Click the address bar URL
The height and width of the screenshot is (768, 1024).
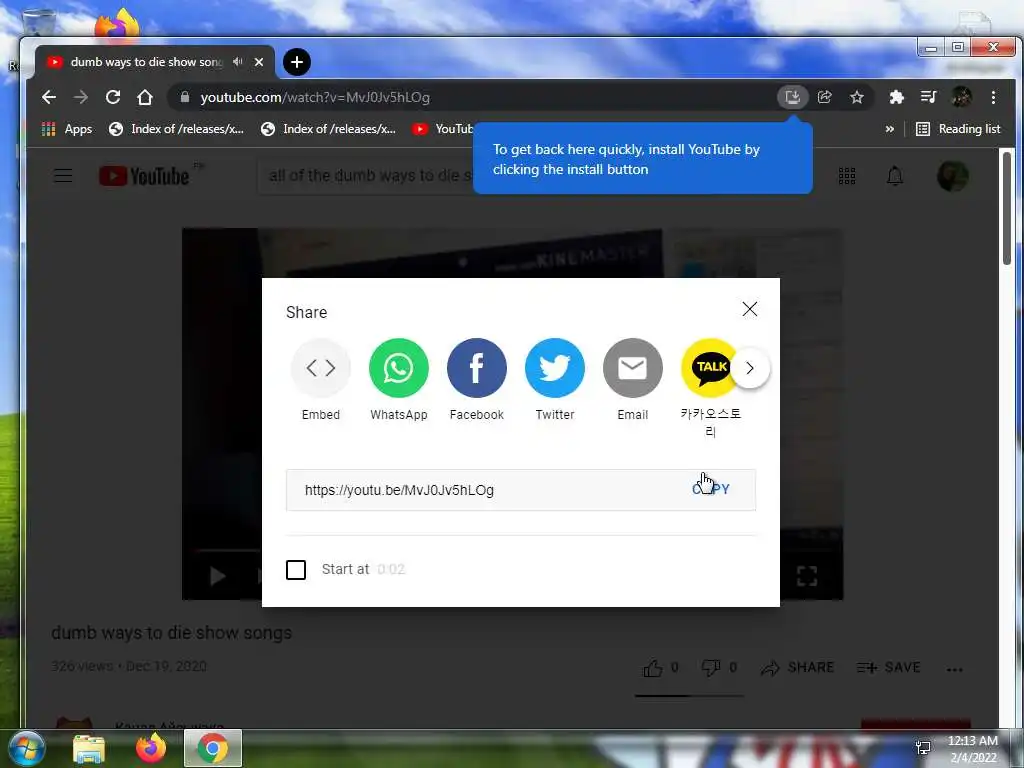[315, 97]
